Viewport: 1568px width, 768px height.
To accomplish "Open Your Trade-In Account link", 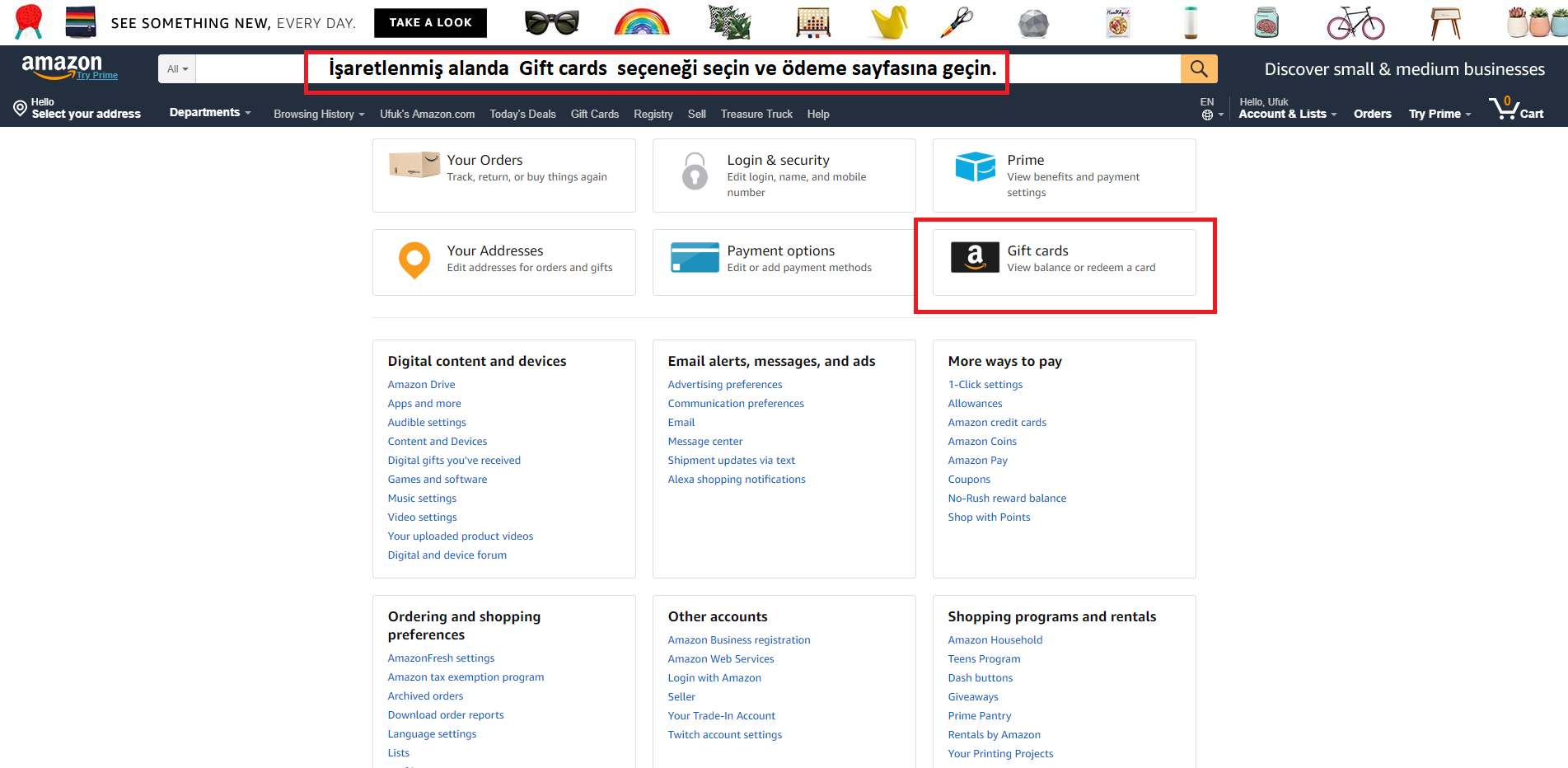I will [722, 716].
